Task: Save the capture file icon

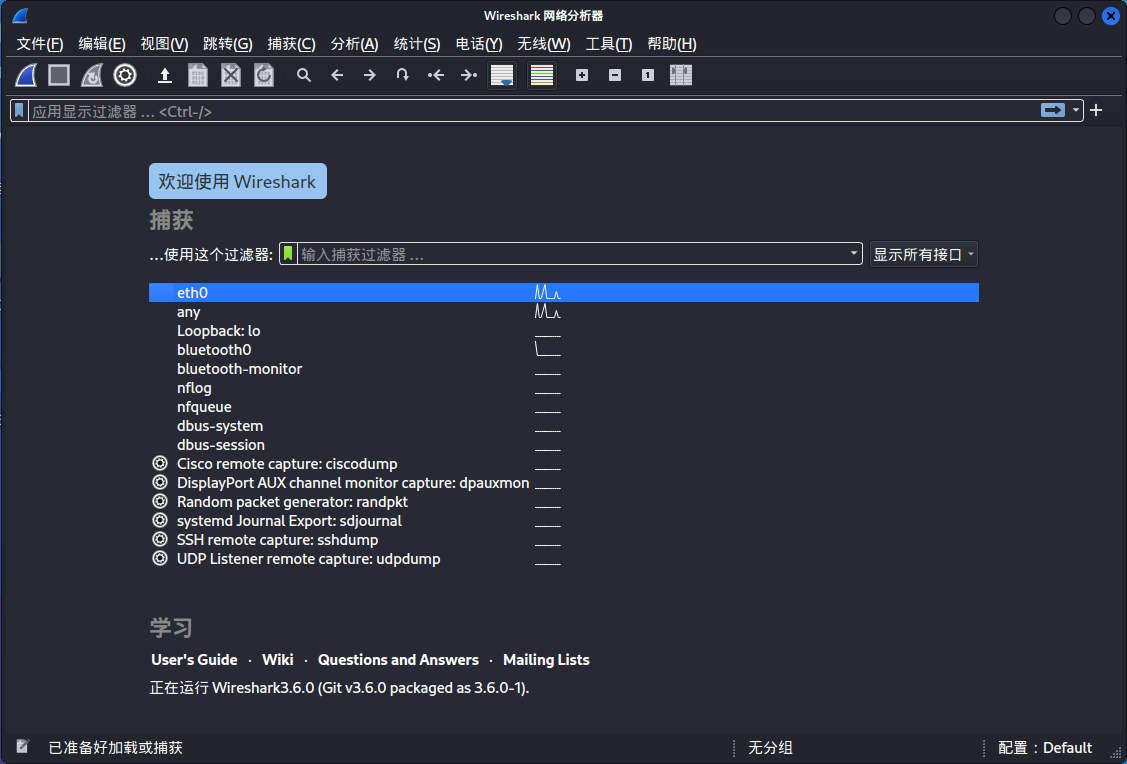Action: click(x=198, y=75)
